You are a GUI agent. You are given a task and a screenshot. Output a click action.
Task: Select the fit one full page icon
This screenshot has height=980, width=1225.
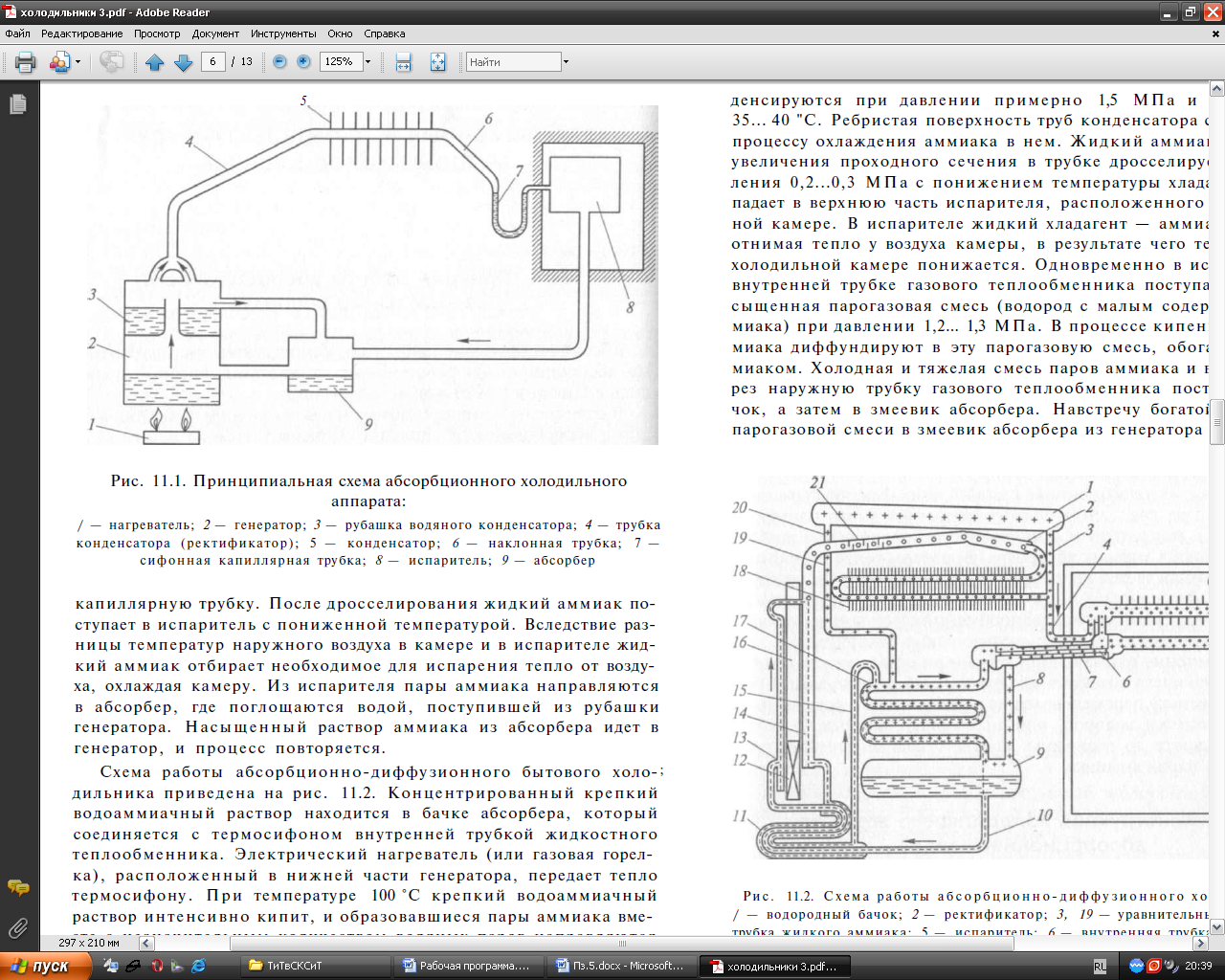[x=437, y=62]
